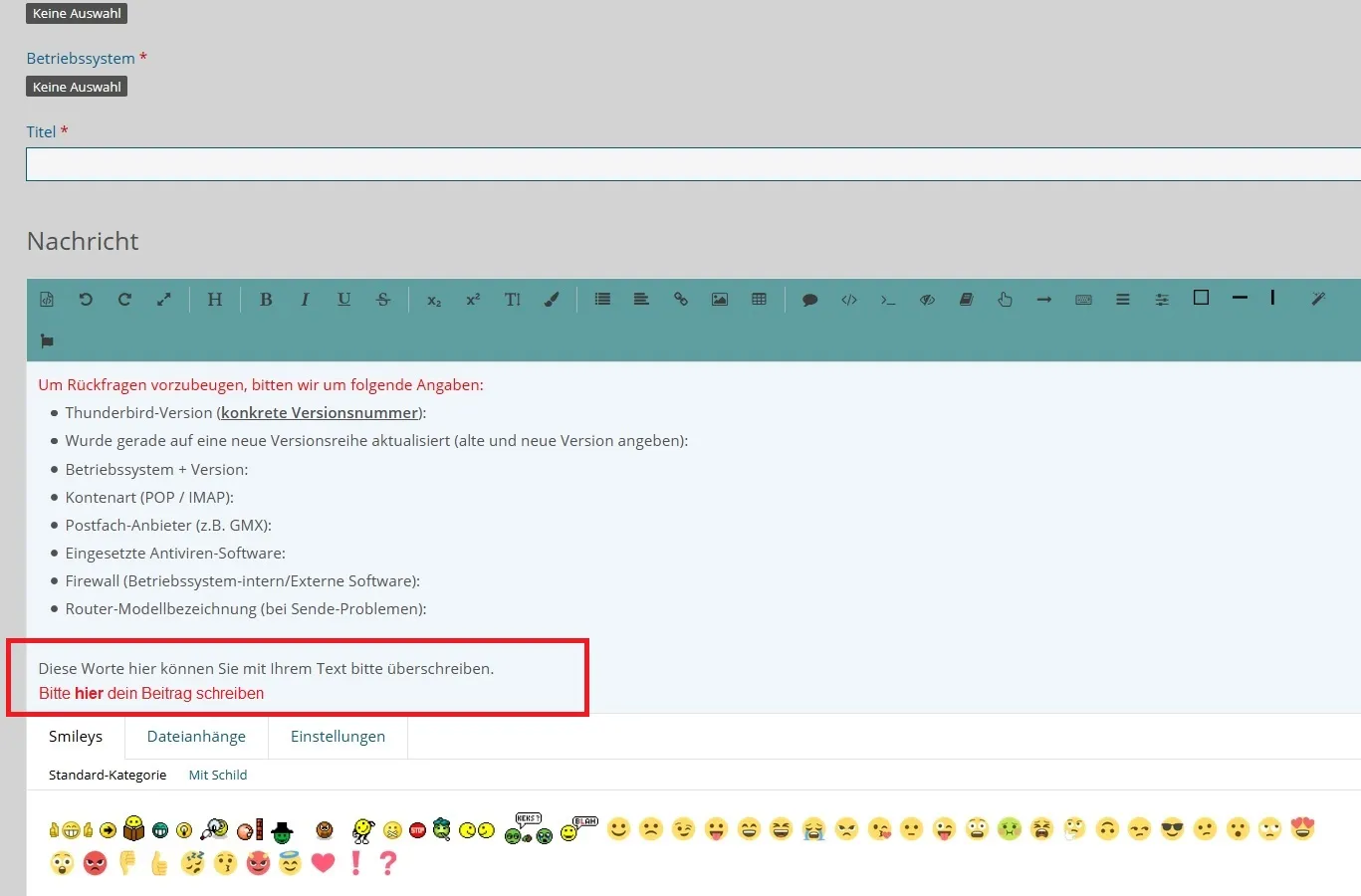Screen dimensions: 1361x896
Task: Click the 'Postfach-Anbieter (z.B. GMX):' line
Action: 168,526
